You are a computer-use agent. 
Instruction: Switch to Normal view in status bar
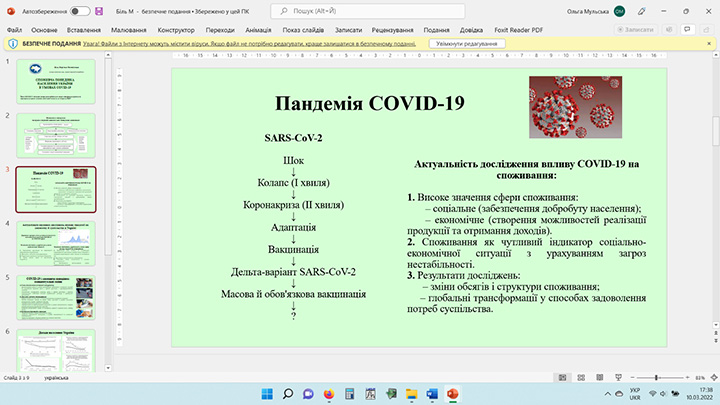562,377
